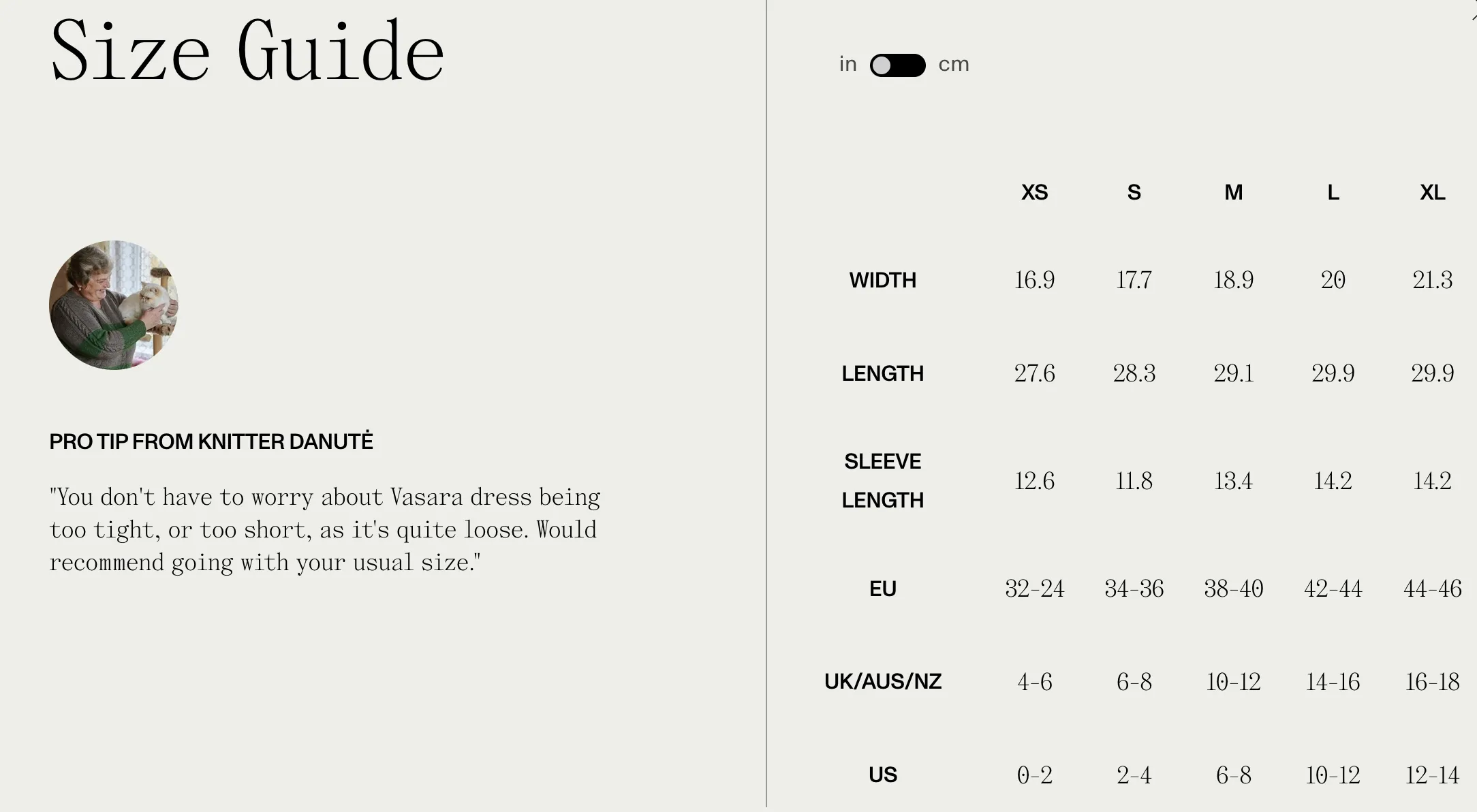Click the SLEEVE LENGTH row label
Image resolution: width=1477 pixels, height=812 pixels.
[882, 481]
